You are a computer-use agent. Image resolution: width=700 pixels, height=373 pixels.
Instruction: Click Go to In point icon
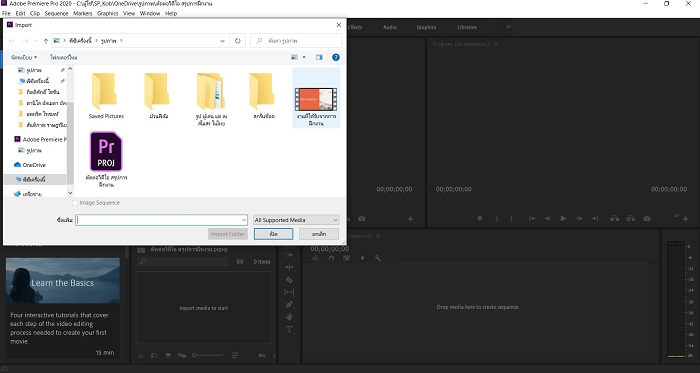click(x=532, y=219)
